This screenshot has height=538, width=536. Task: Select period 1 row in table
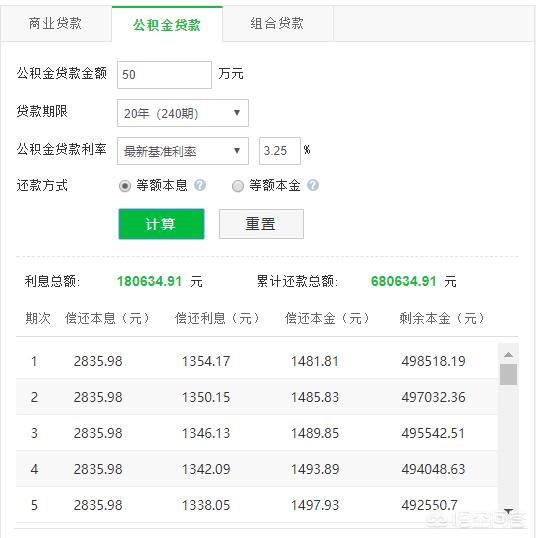coord(257,361)
